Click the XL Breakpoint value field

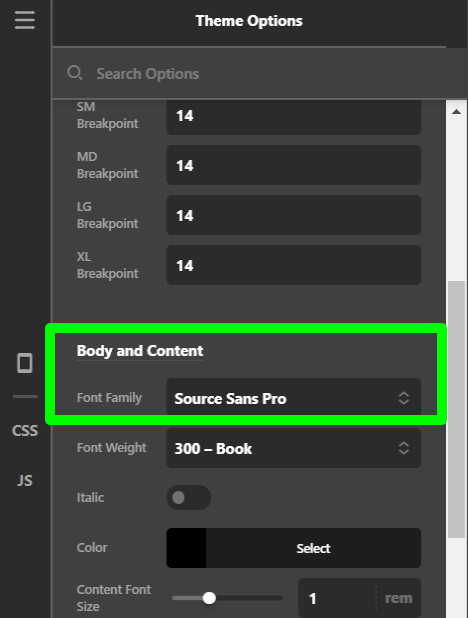[x=294, y=265]
